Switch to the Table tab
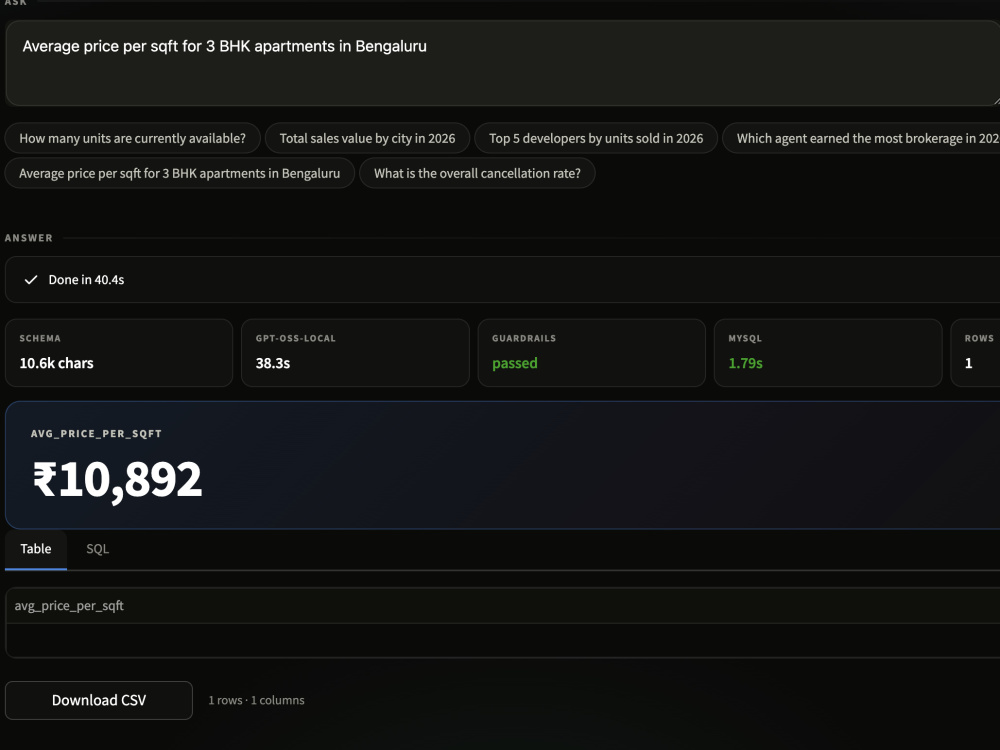The image size is (1000, 750). pos(36,549)
